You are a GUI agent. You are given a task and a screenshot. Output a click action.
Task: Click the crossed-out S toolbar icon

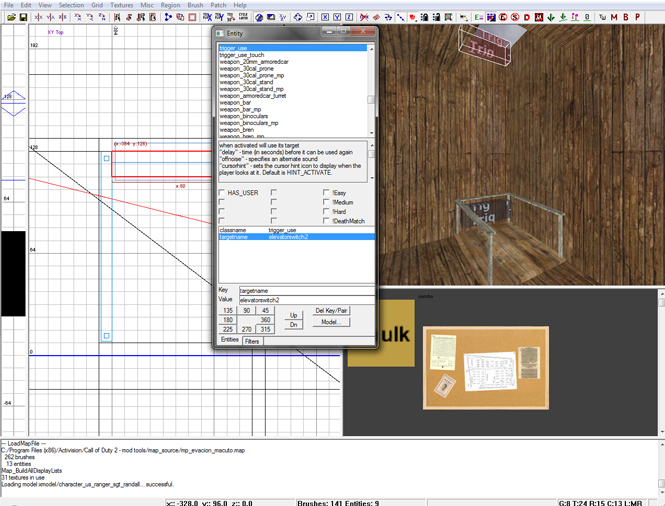click(x=515, y=17)
